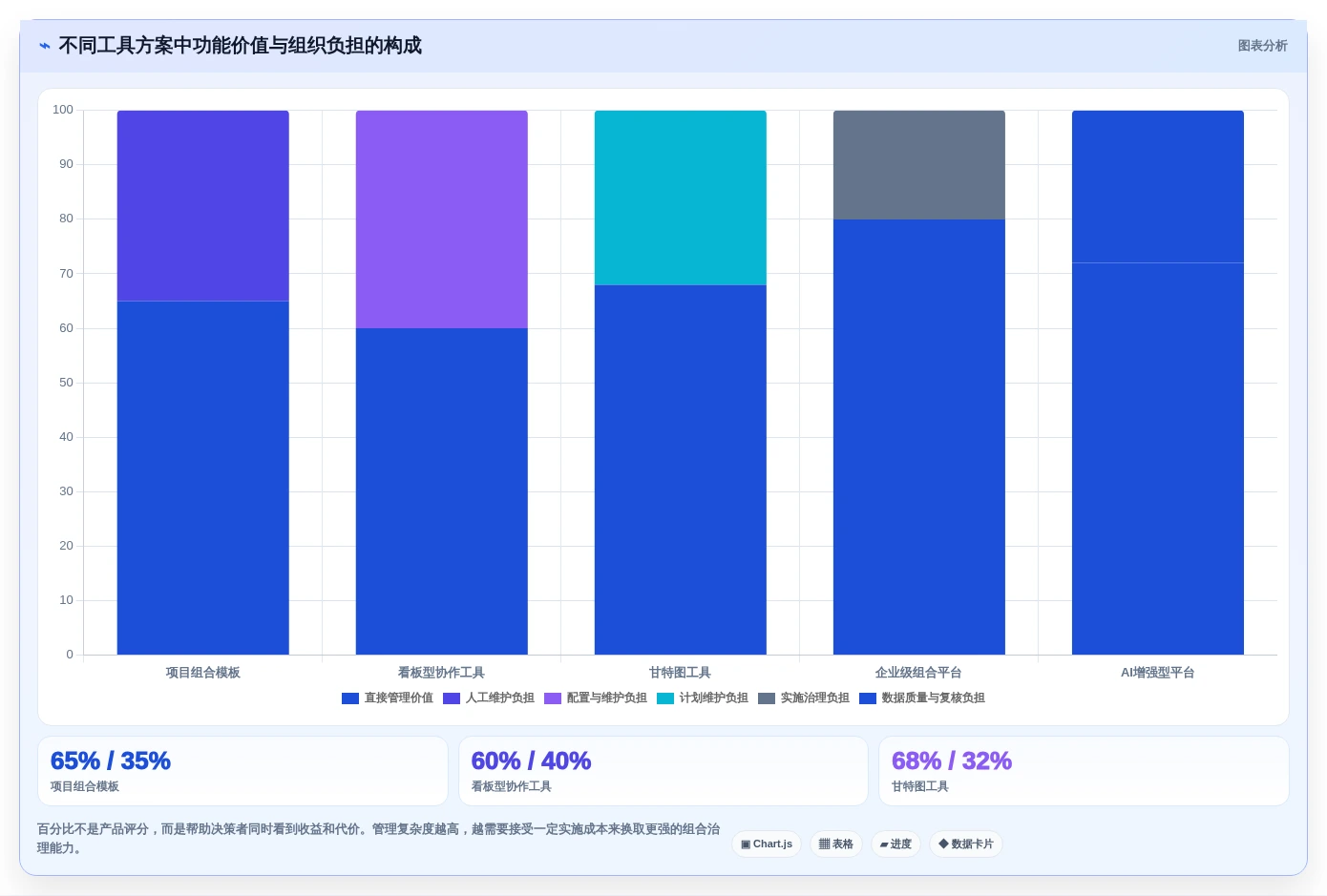The width and height of the screenshot is (1327, 896).
Task: Select the 68% / 32% stat card
Action: [1084, 771]
